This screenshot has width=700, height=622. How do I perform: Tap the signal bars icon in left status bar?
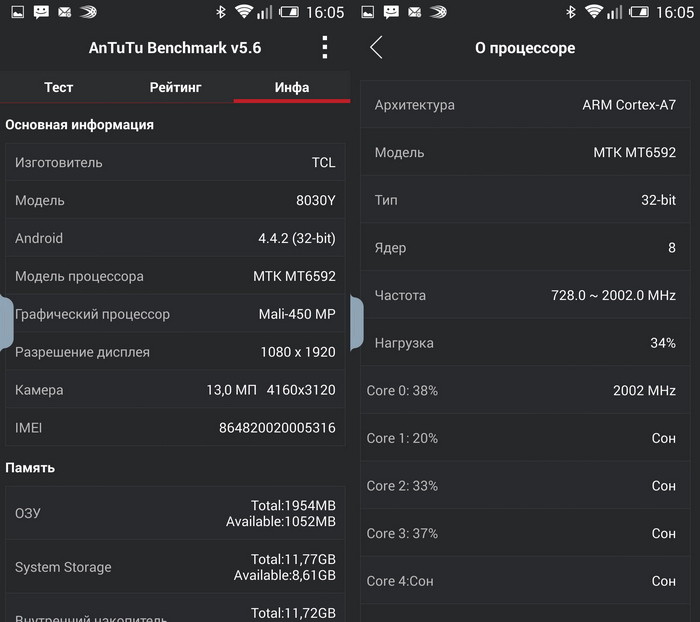pos(264,12)
